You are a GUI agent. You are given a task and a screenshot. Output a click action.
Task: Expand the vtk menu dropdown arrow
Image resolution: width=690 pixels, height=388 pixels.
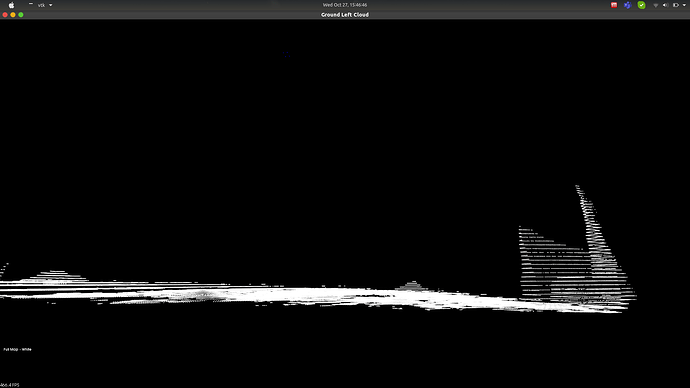coord(51,5)
